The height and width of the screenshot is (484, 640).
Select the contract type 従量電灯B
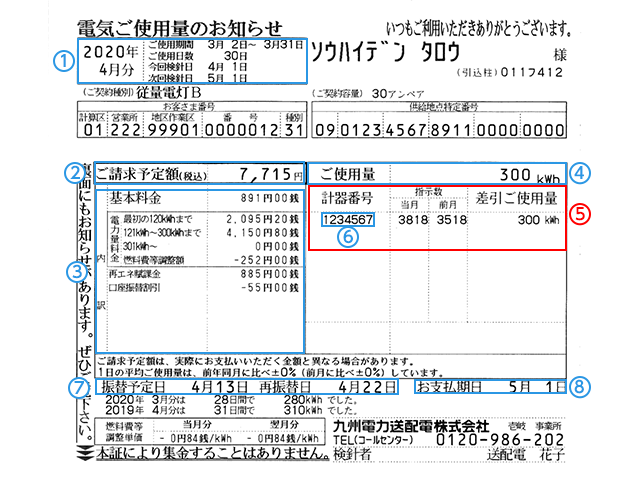(x=169, y=93)
